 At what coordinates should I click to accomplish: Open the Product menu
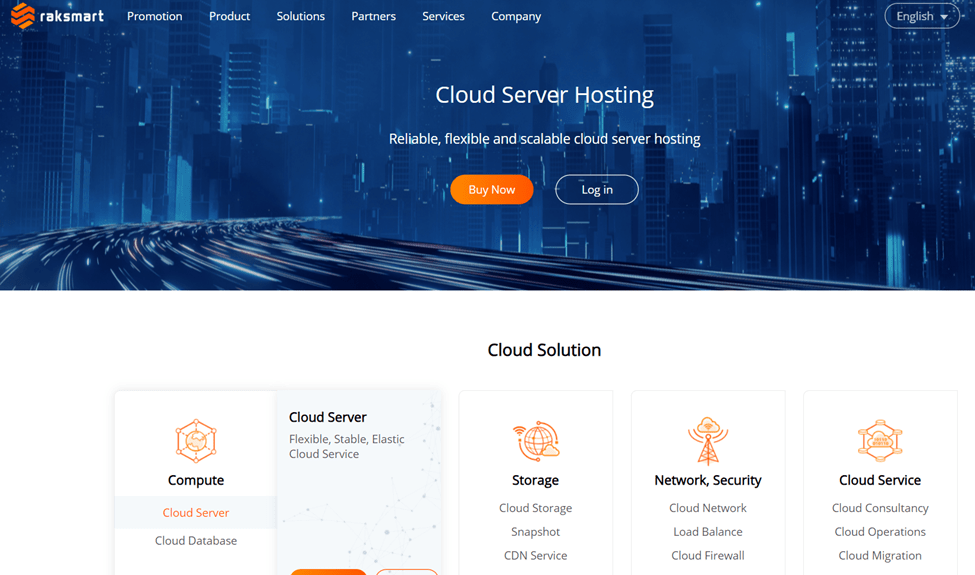(230, 16)
